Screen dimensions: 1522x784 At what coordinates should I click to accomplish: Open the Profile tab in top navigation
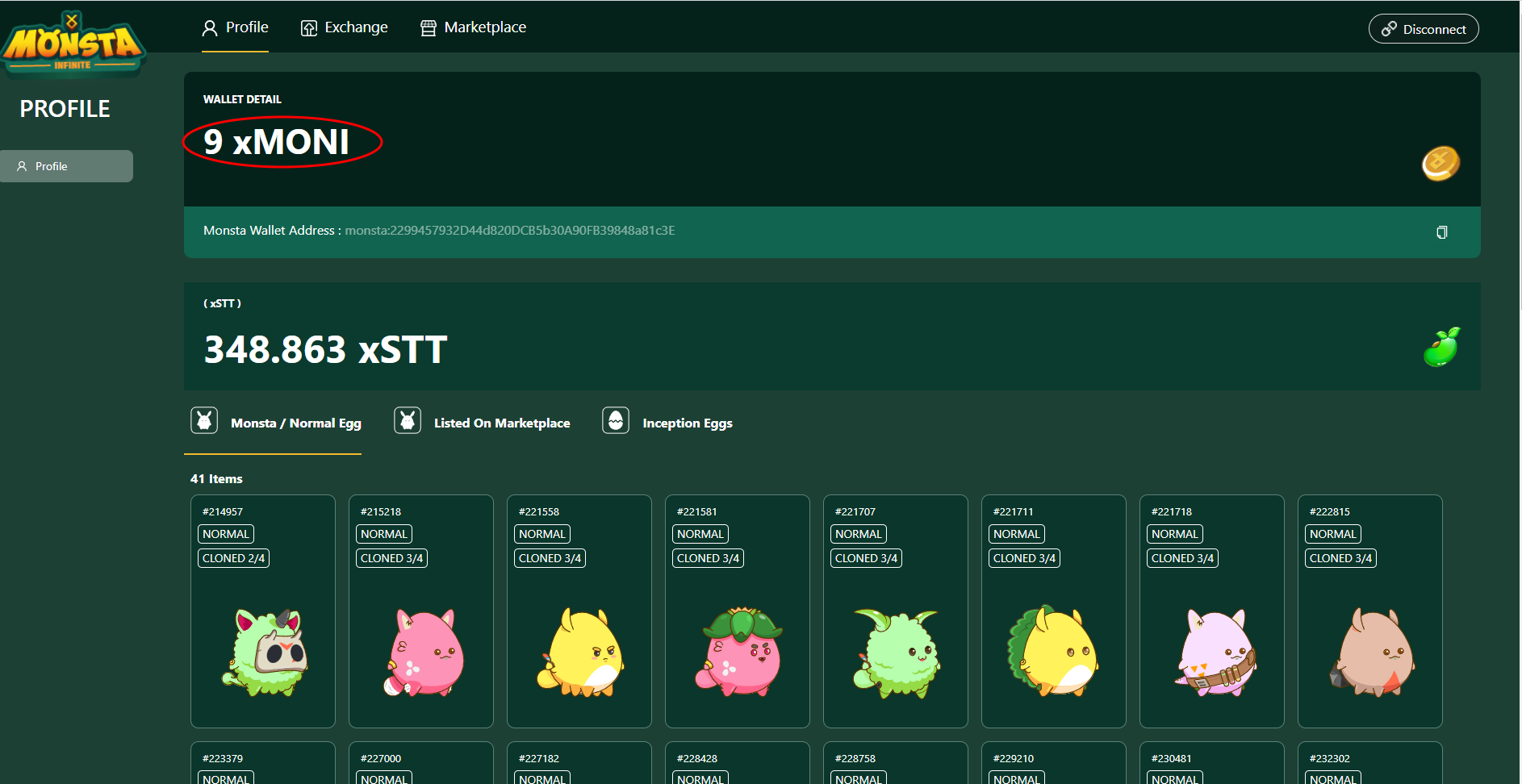point(235,27)
